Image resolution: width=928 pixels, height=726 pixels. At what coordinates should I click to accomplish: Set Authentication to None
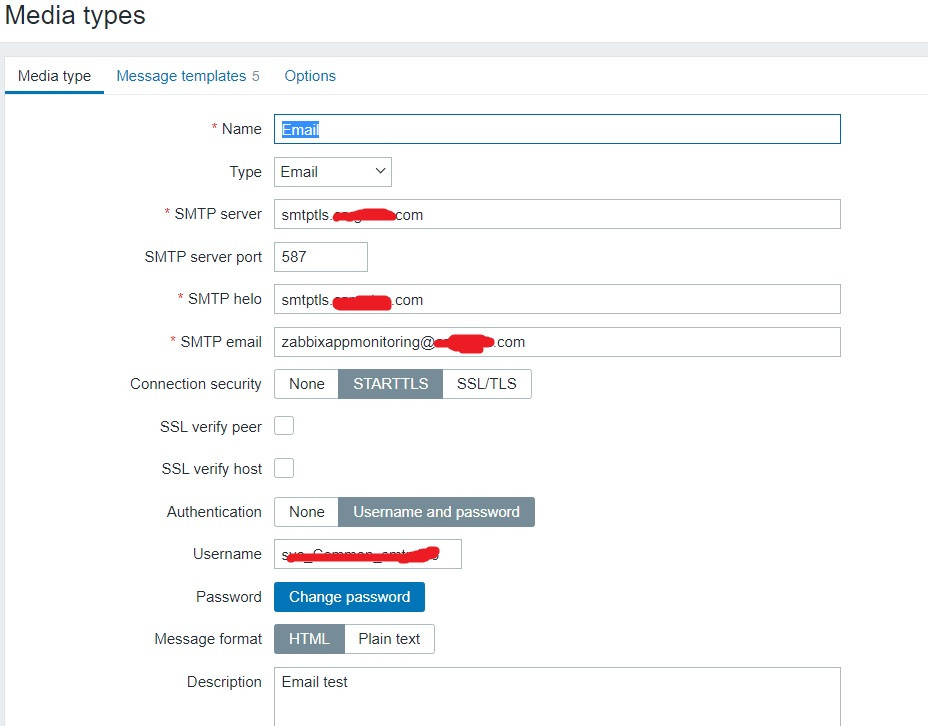point(307,512)
